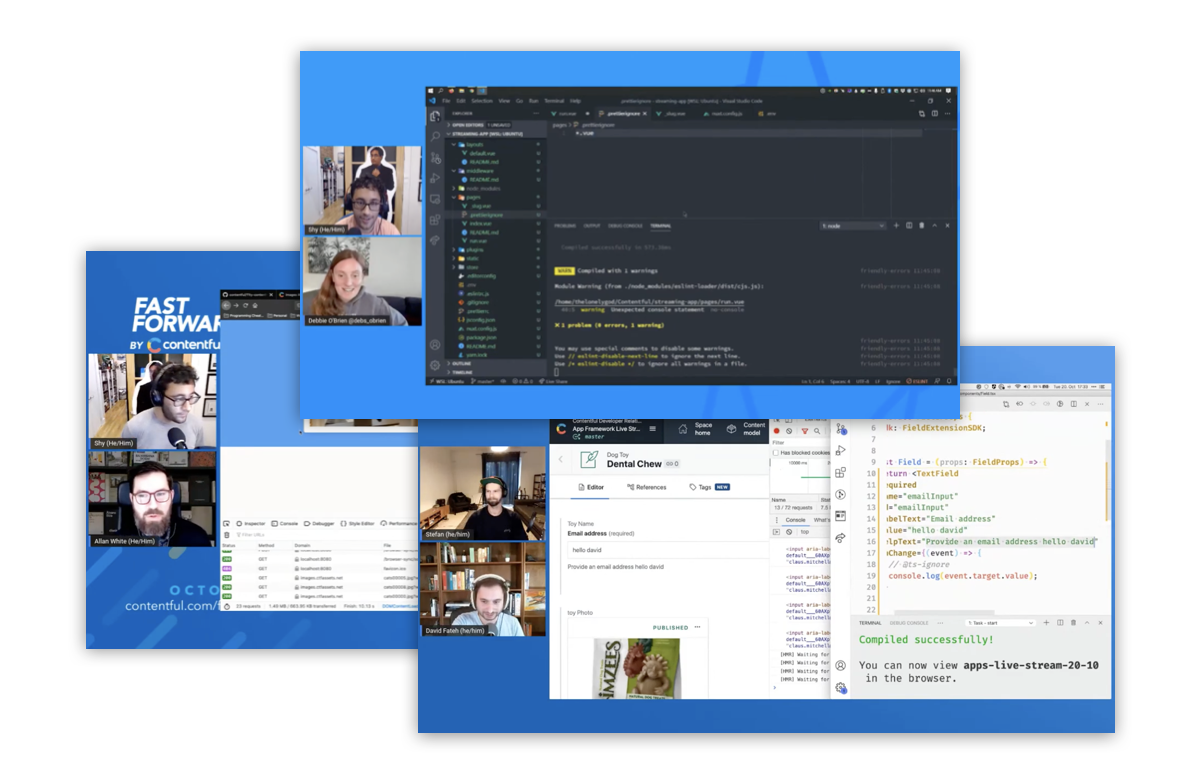Open Live Share icon in light VS Code sidebar

pos(841,537)
